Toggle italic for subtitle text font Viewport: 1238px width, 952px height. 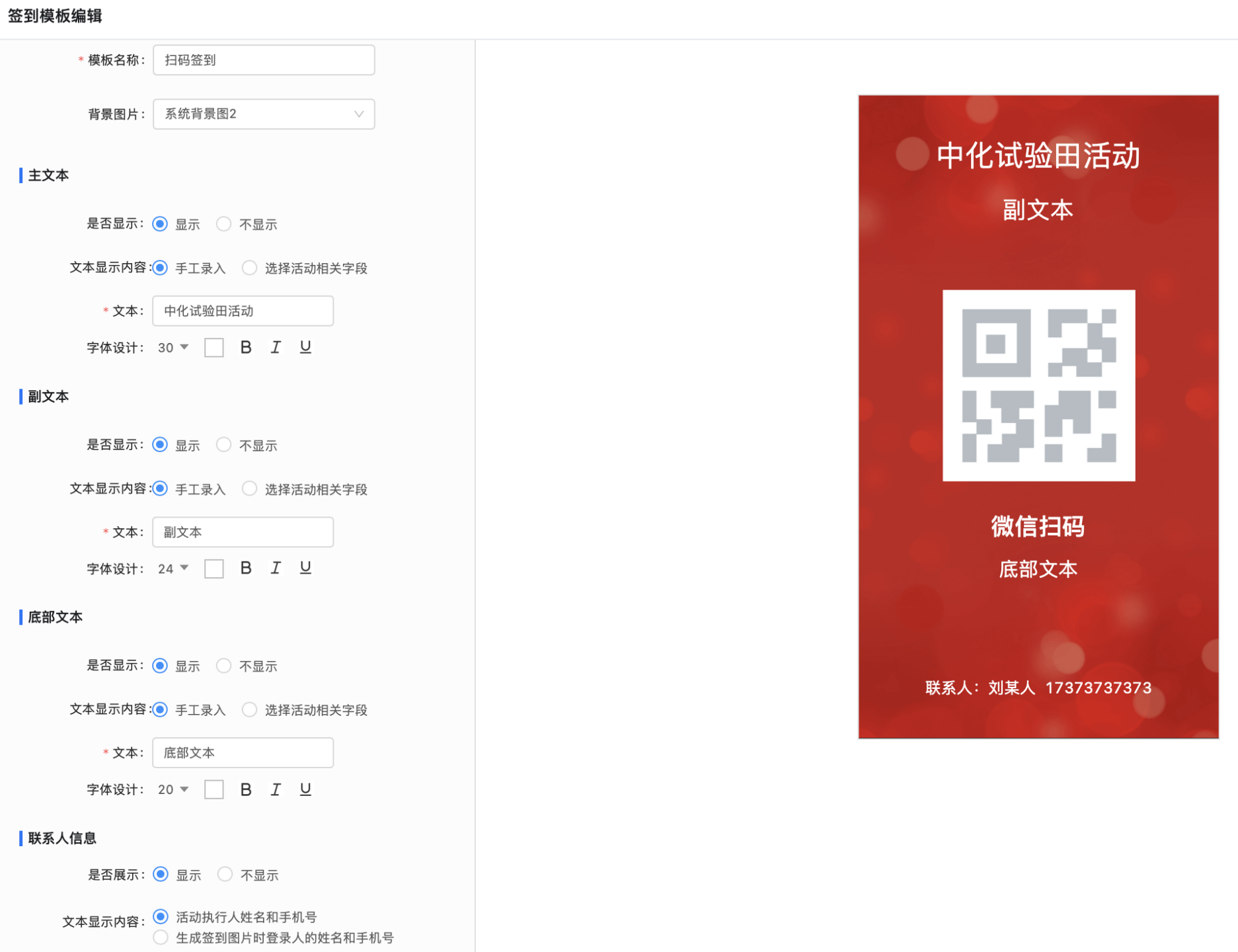click(276, 568)
